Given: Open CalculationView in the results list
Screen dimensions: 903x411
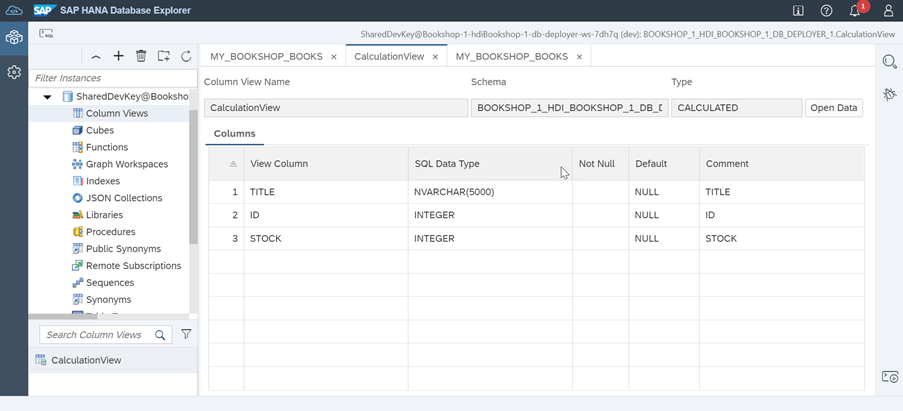Looking at the screenshot, I should click(x=113, y=360).
